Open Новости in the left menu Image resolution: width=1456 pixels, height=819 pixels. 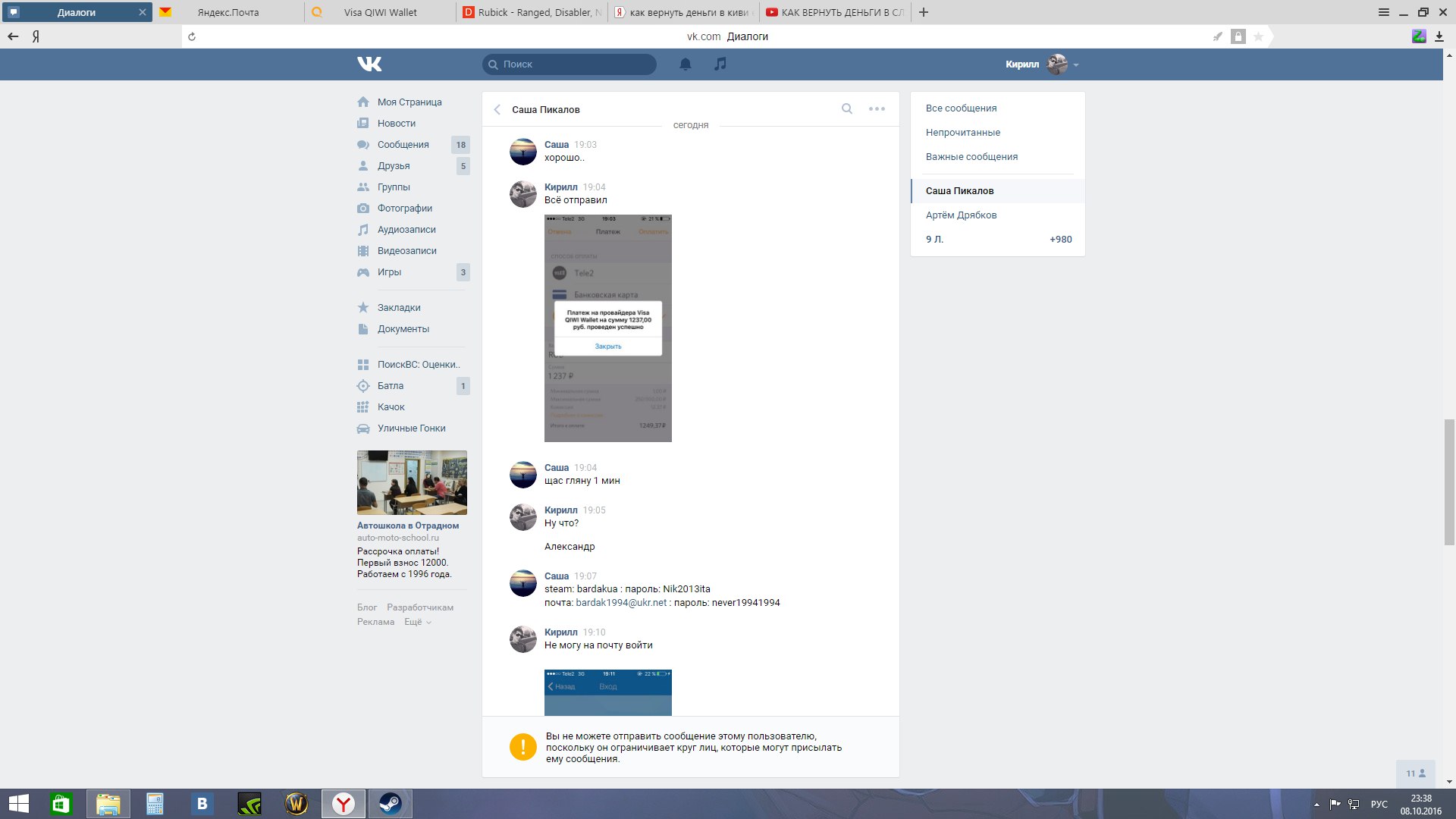397,123
